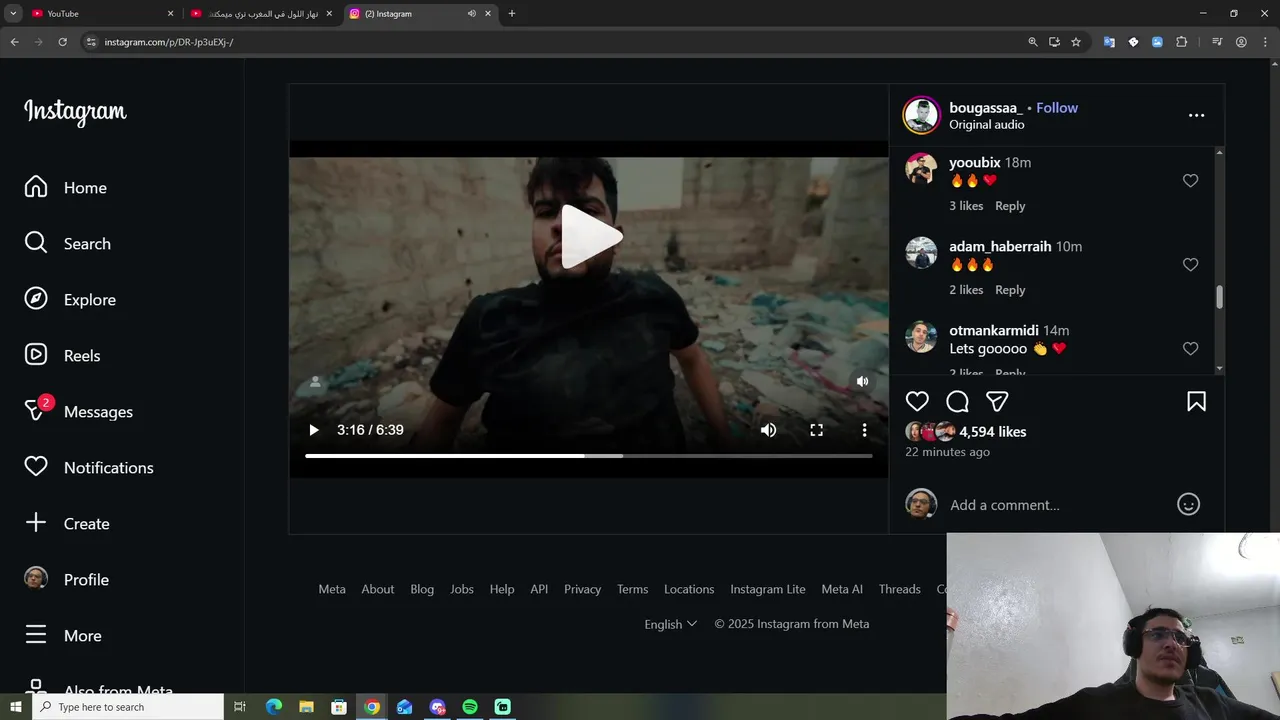
Task: Click the Instagram logo
Action: point(75,112)
